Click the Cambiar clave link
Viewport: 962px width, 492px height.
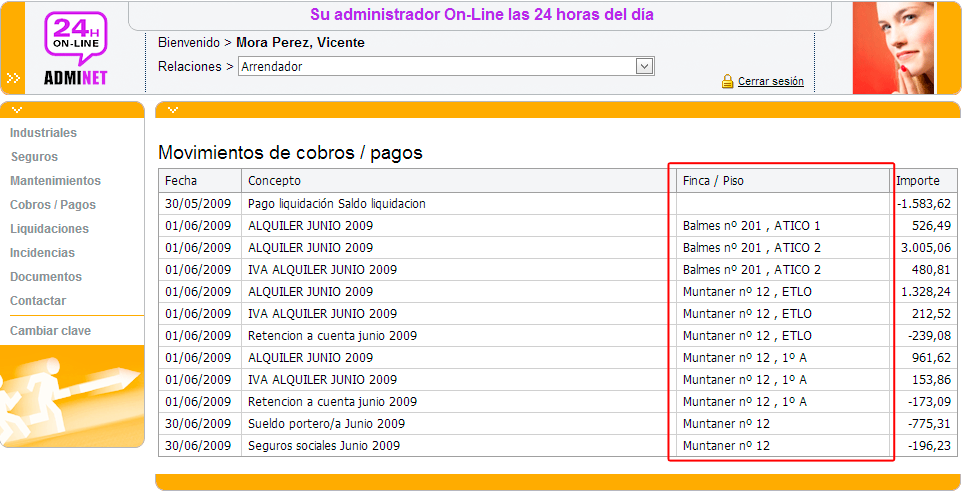click(x=50, y=331)
